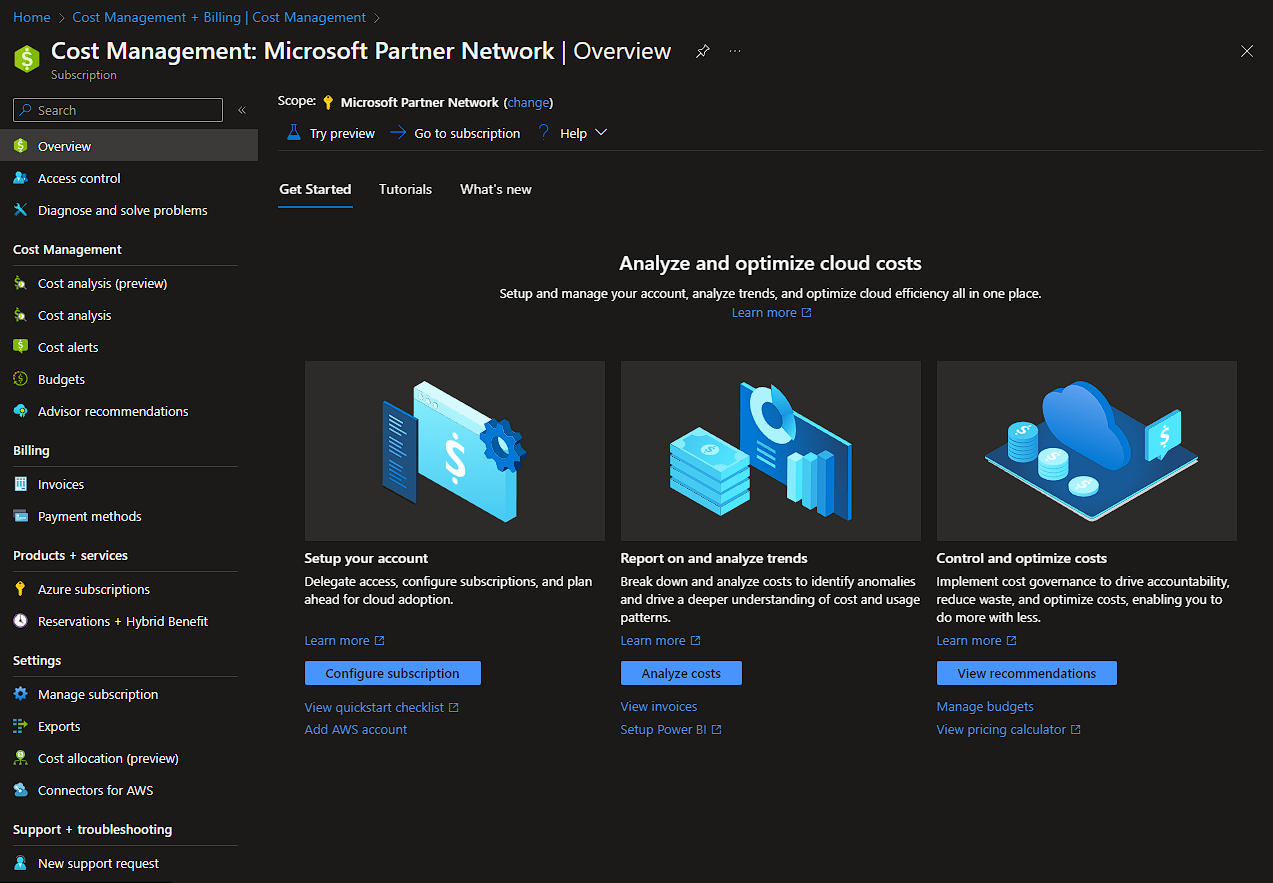Close the Cost Management blade
This screenshot has width=1273, height=883.
pyautogui.click(x=1247, y=51)
